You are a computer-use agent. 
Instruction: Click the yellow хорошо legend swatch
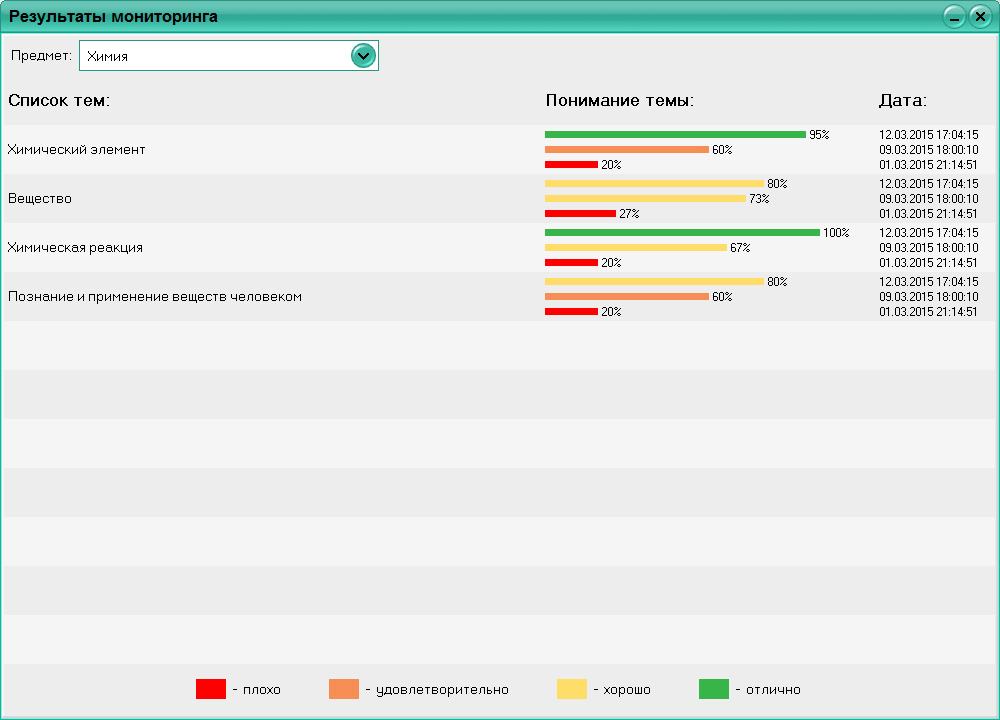coord(571,689)
